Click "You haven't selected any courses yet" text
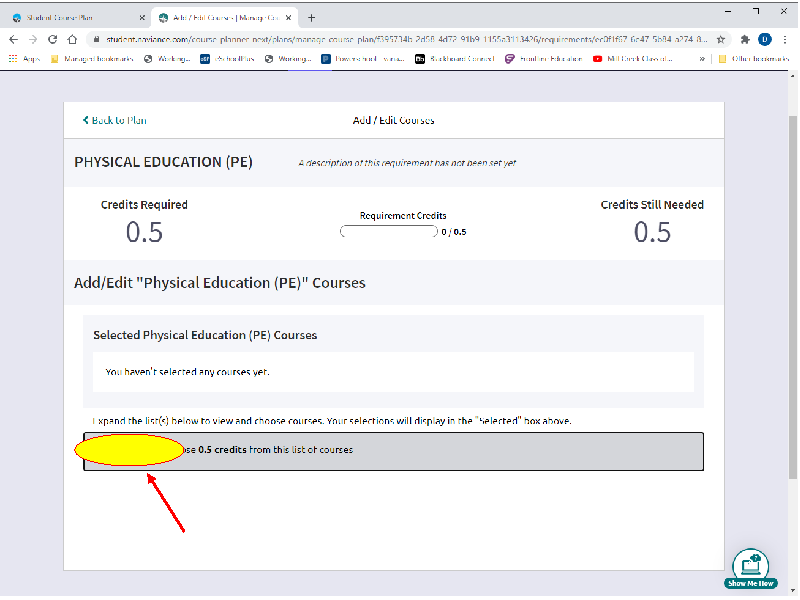The image size is (800, 600). [x=187, y=372]
